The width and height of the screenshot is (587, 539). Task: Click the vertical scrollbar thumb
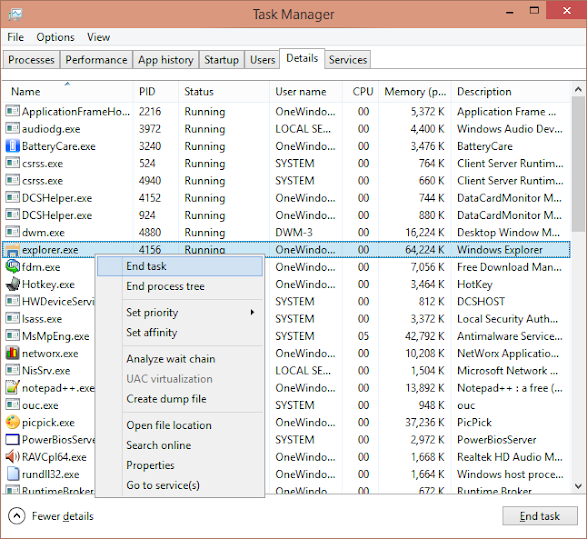click(x=578, y=164)
